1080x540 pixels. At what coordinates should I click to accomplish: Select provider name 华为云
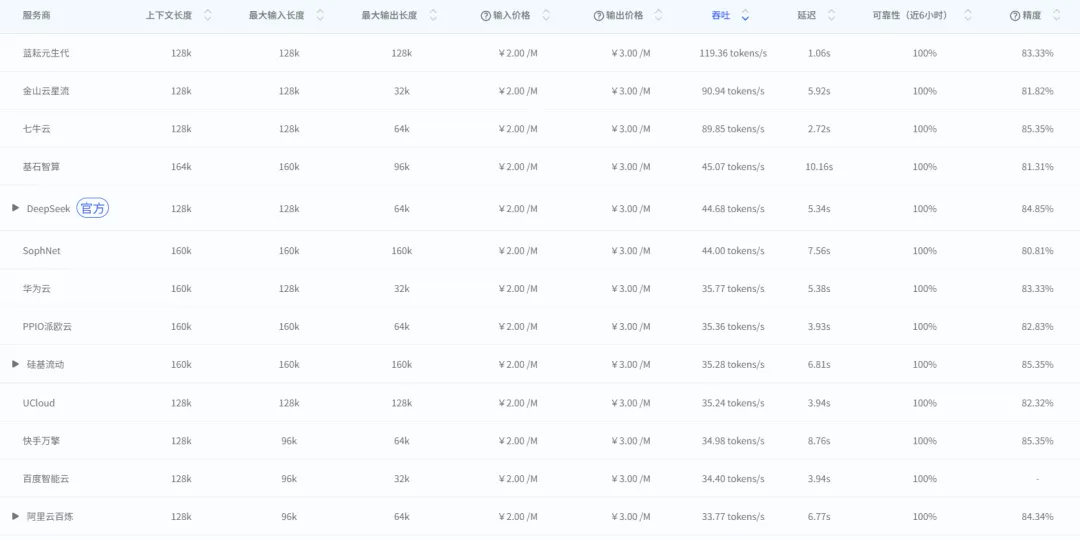(36, 289)
